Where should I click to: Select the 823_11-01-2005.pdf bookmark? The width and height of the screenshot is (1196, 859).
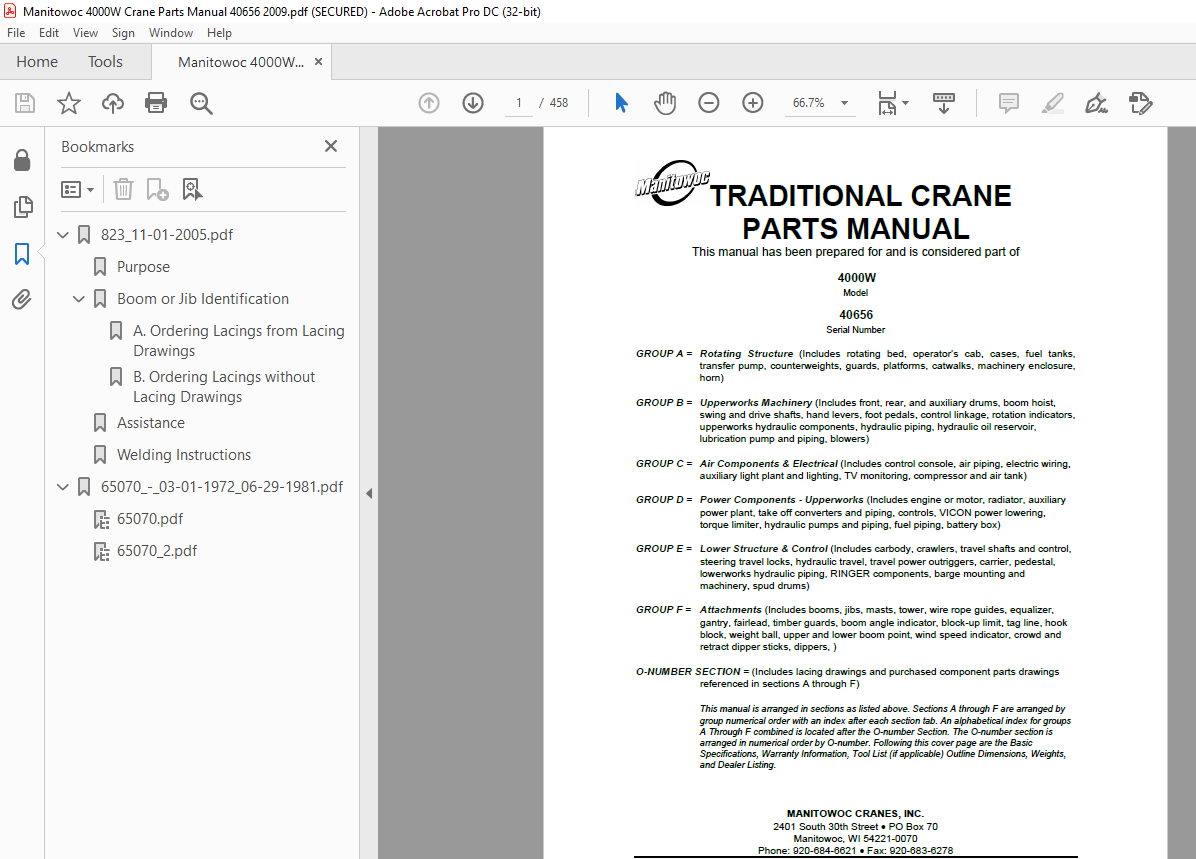click(167, 235)
